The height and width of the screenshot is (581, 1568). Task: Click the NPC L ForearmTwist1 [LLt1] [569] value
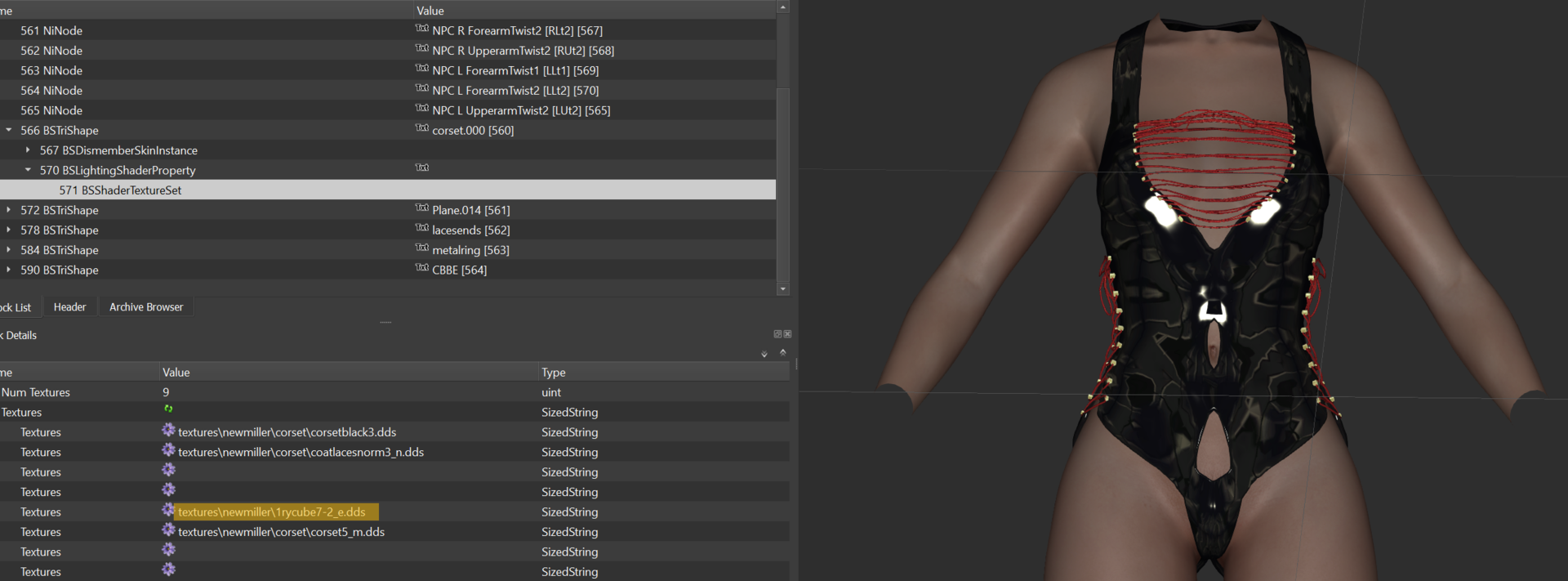click(515, 70)
